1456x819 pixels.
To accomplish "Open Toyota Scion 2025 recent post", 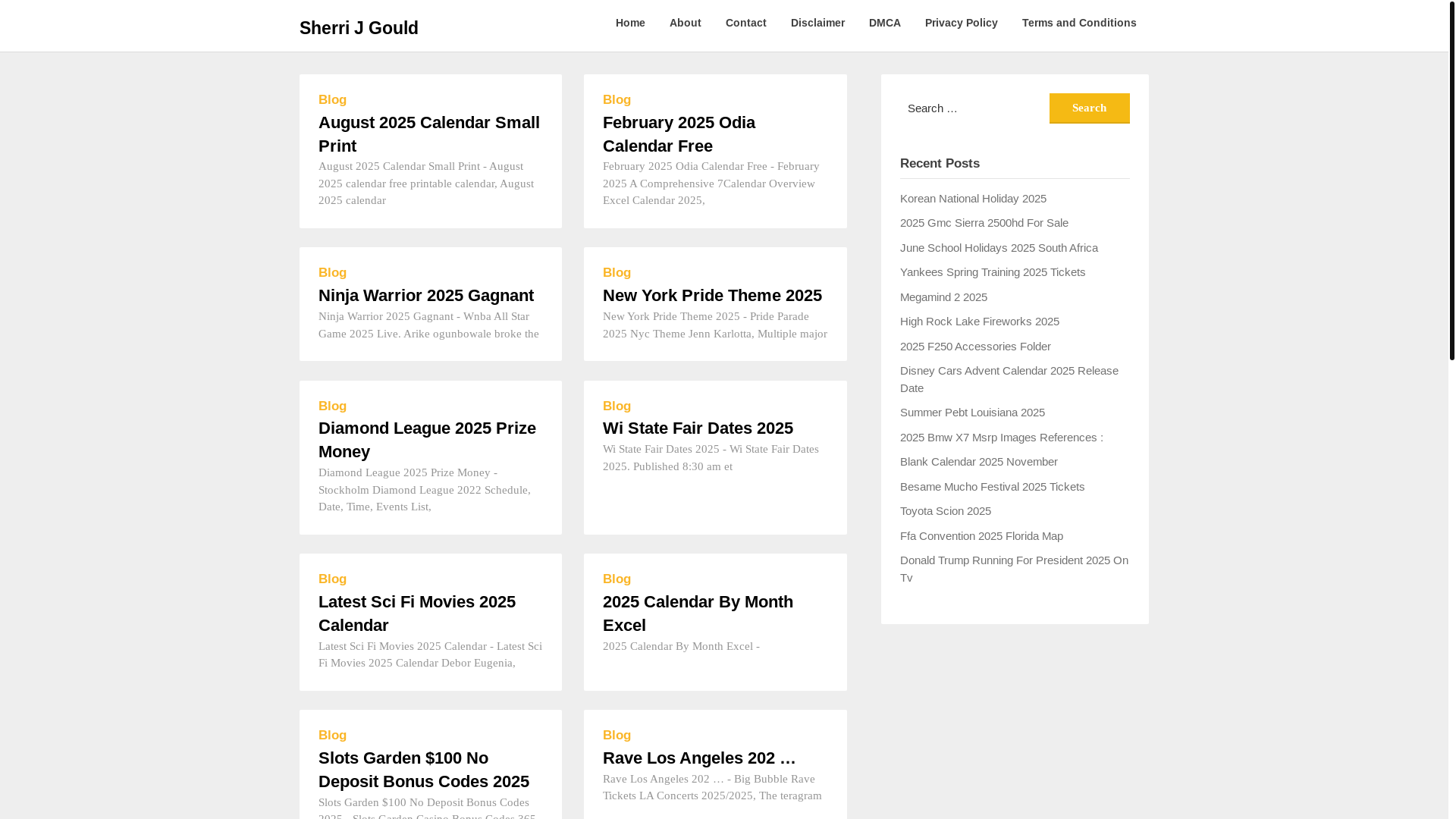I will tap(946, 511).
